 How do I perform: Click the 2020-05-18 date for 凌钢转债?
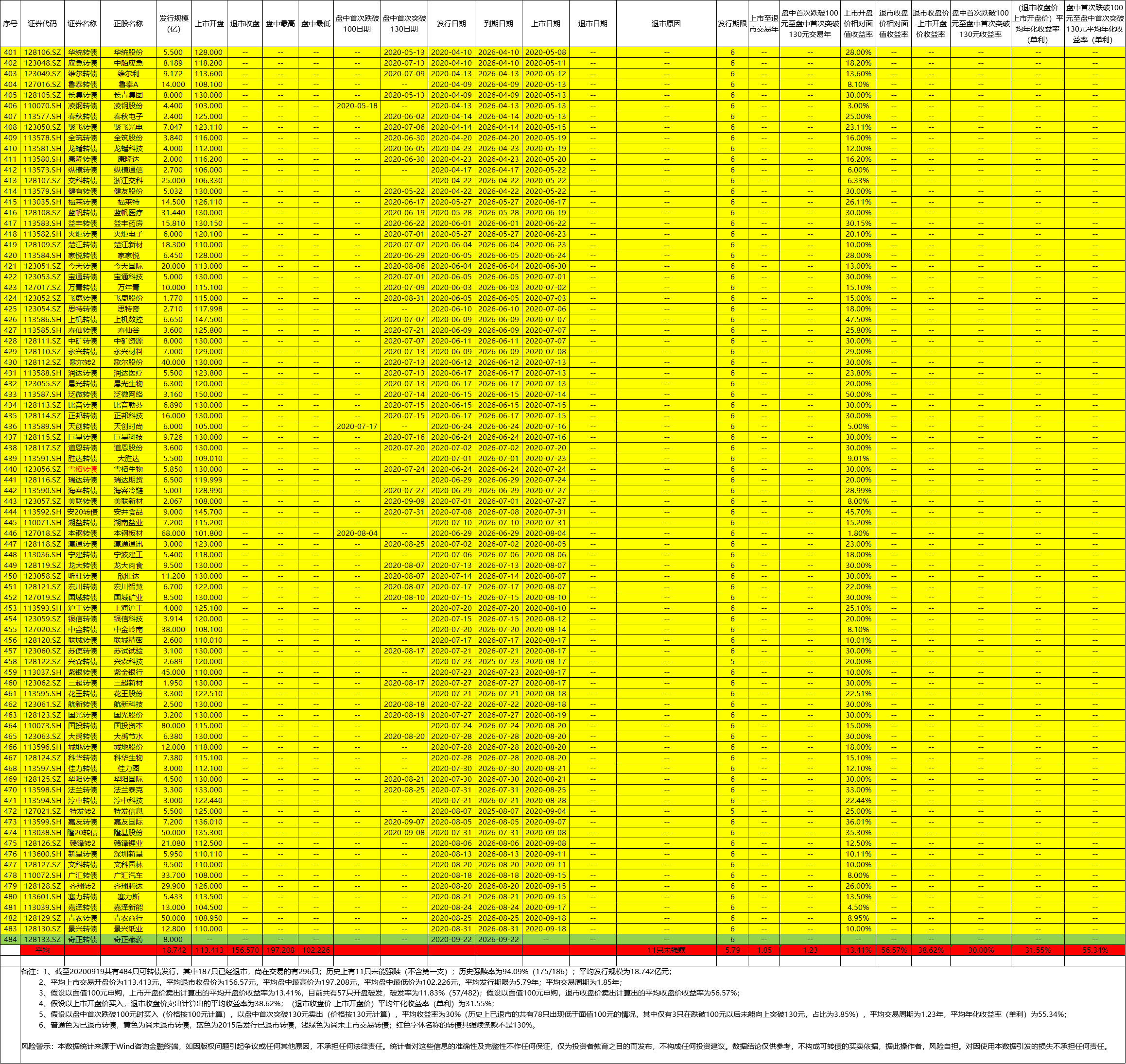pyautogui.click(x=357, y=105)
